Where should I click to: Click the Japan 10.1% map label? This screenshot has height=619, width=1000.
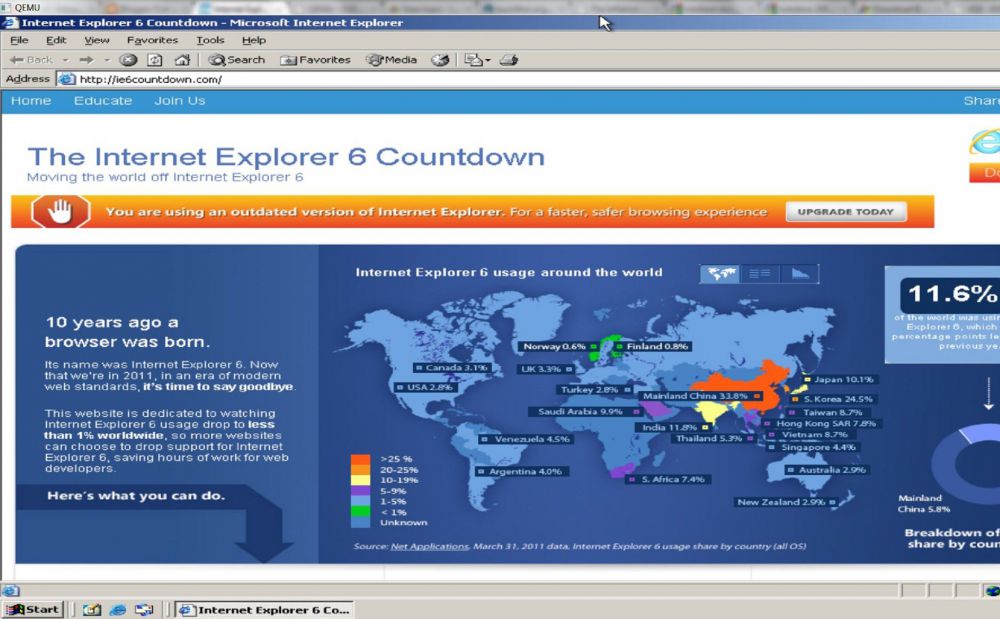840,379
